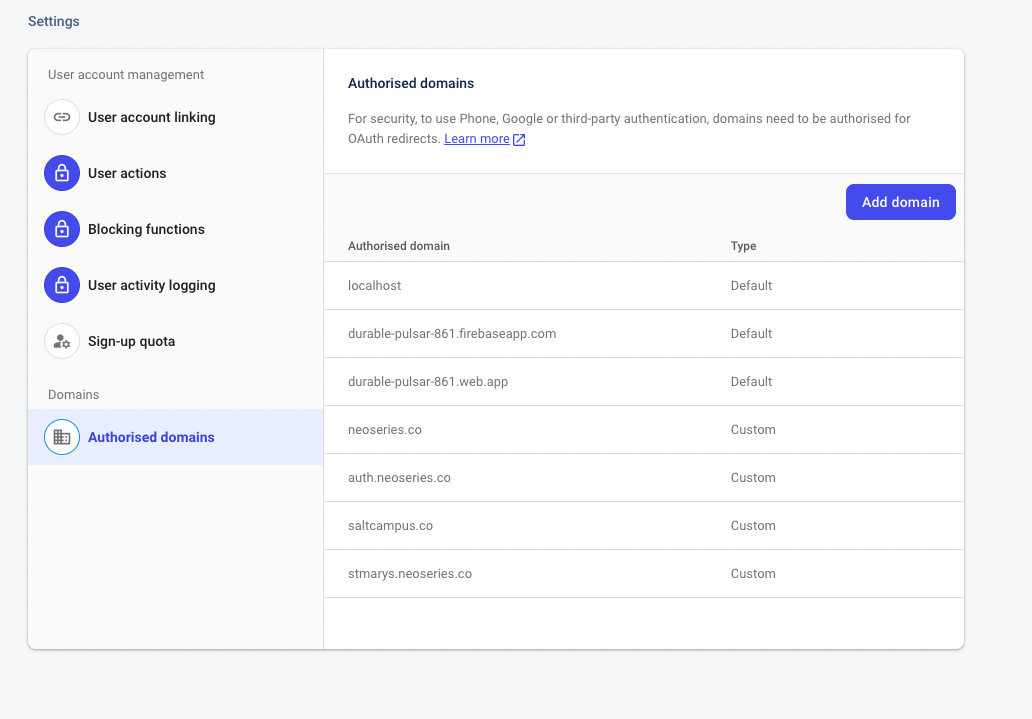Click Custom type of the neoseries.co row
This screenshot has height=719, width=1032.
(753, 430)
